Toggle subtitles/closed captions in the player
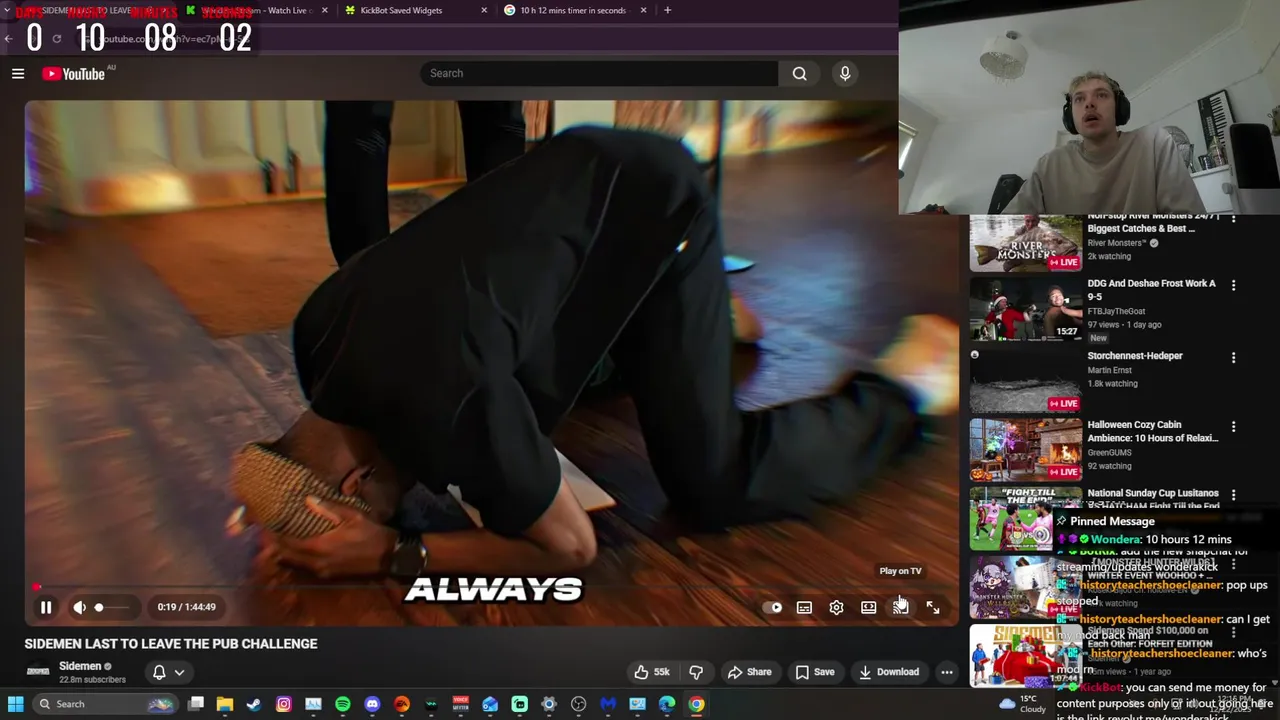Image resolution: width=1280 pixels, height=720 pixels. click(804, 607)
